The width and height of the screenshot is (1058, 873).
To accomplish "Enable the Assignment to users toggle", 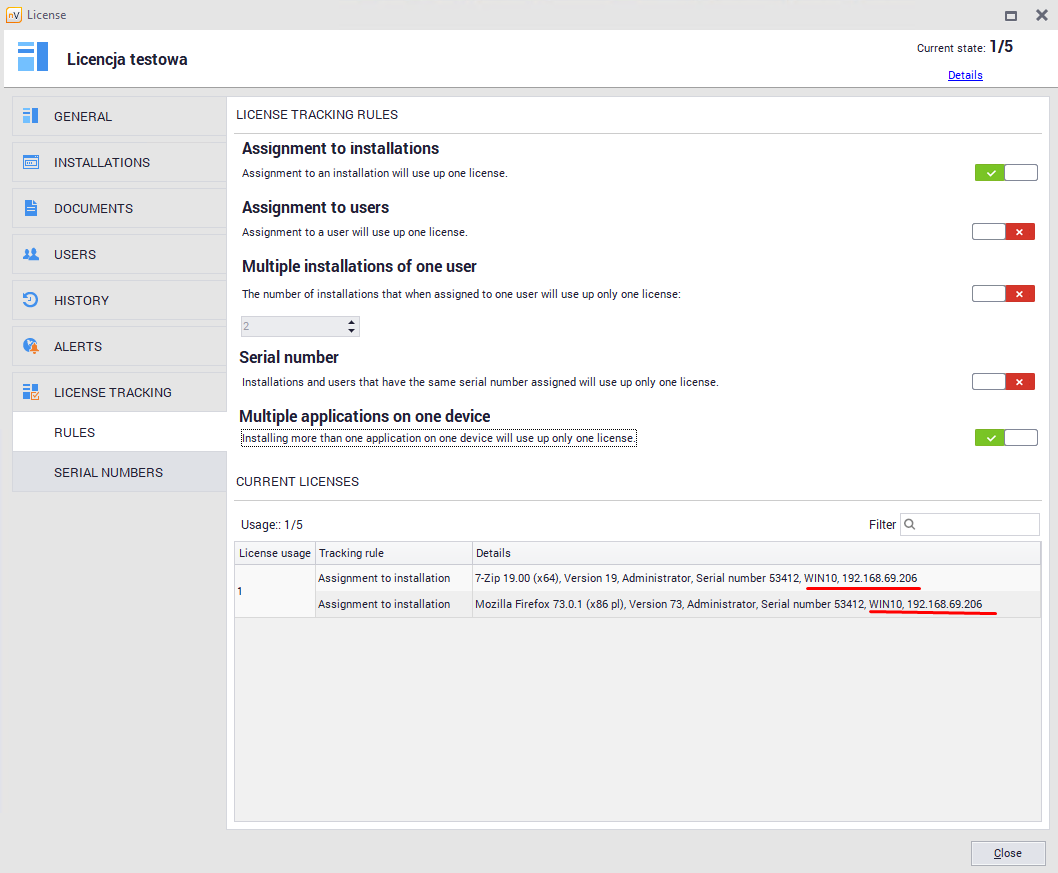I will click(x=1003, y=232).
